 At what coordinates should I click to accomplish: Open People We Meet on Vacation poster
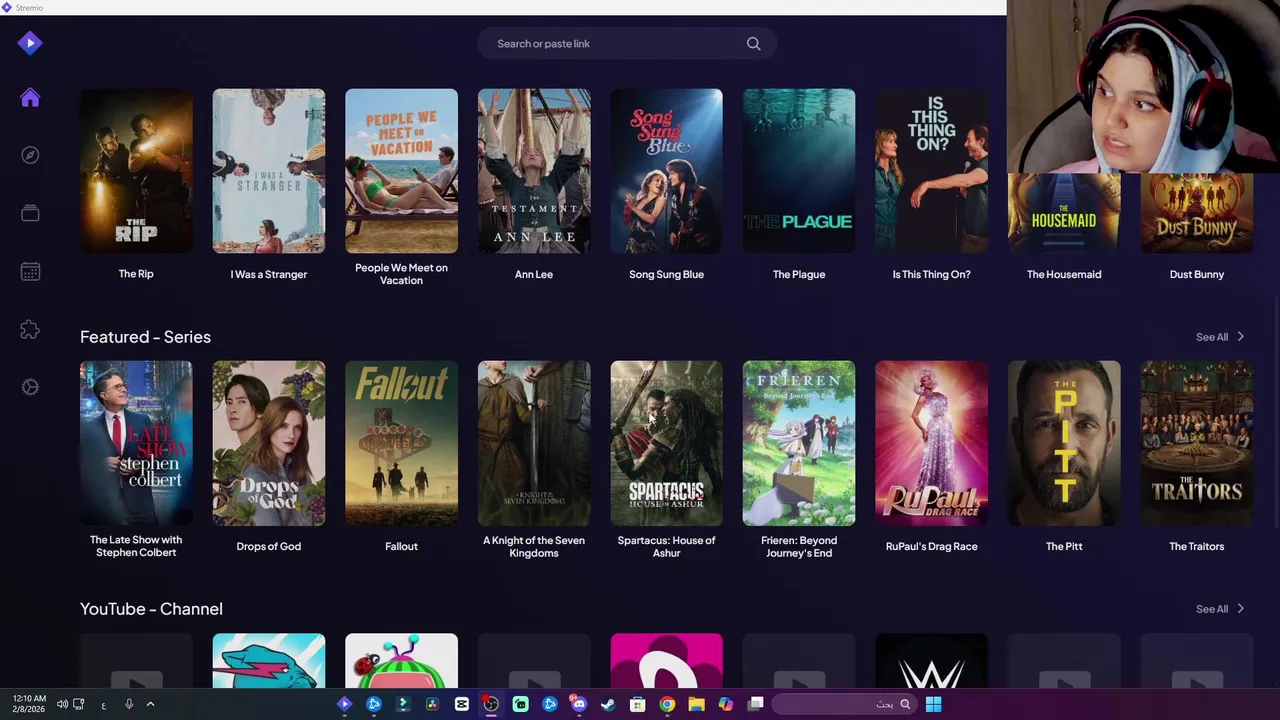(x=401, y=171)
